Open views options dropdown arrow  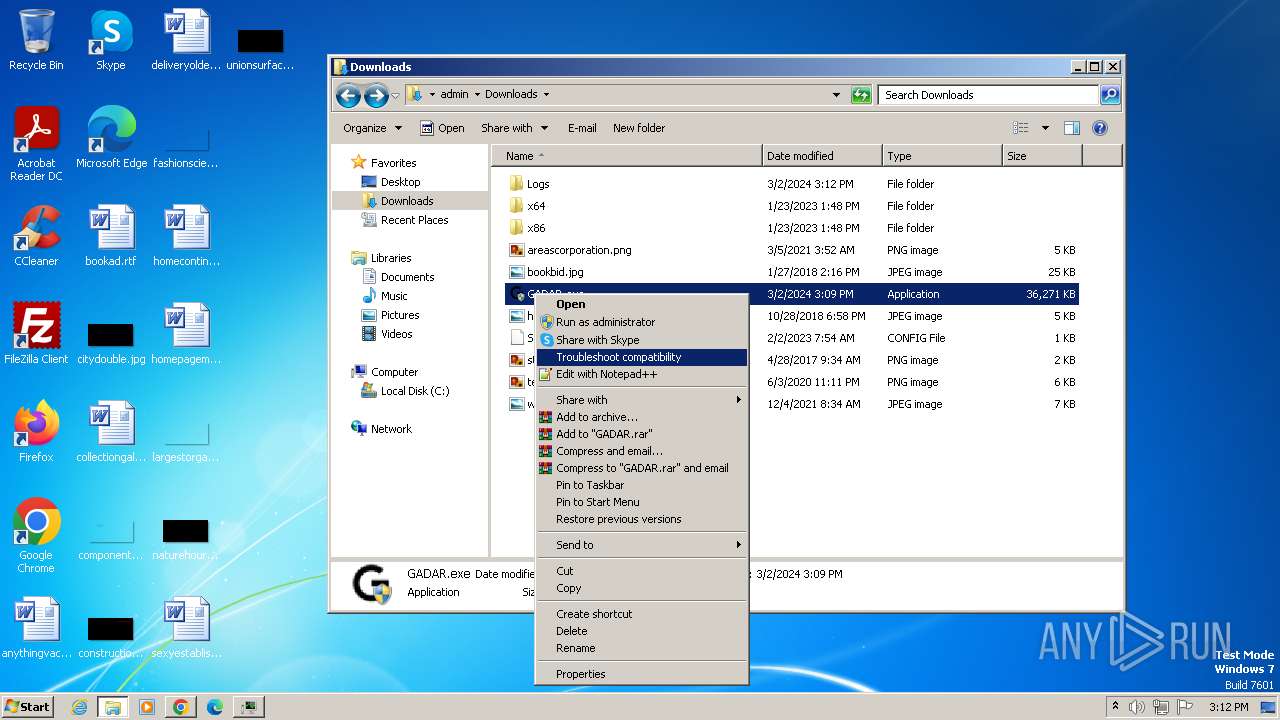(x=1045, y=128)
